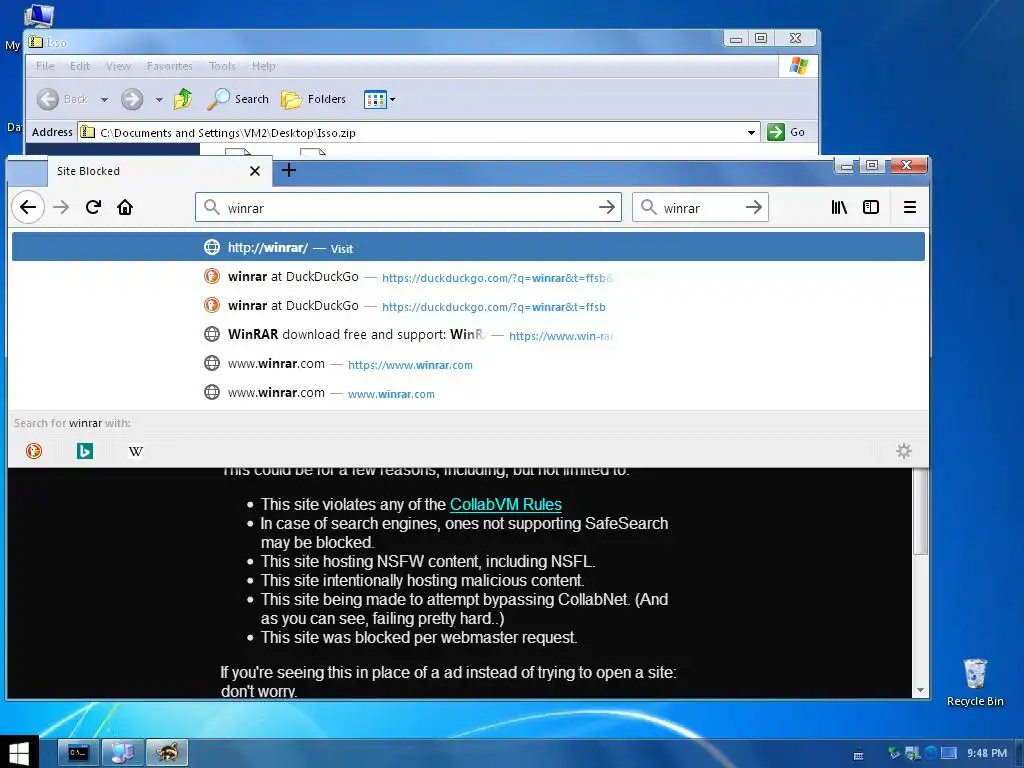Close the Site Blocked tab

coord(255,171)
